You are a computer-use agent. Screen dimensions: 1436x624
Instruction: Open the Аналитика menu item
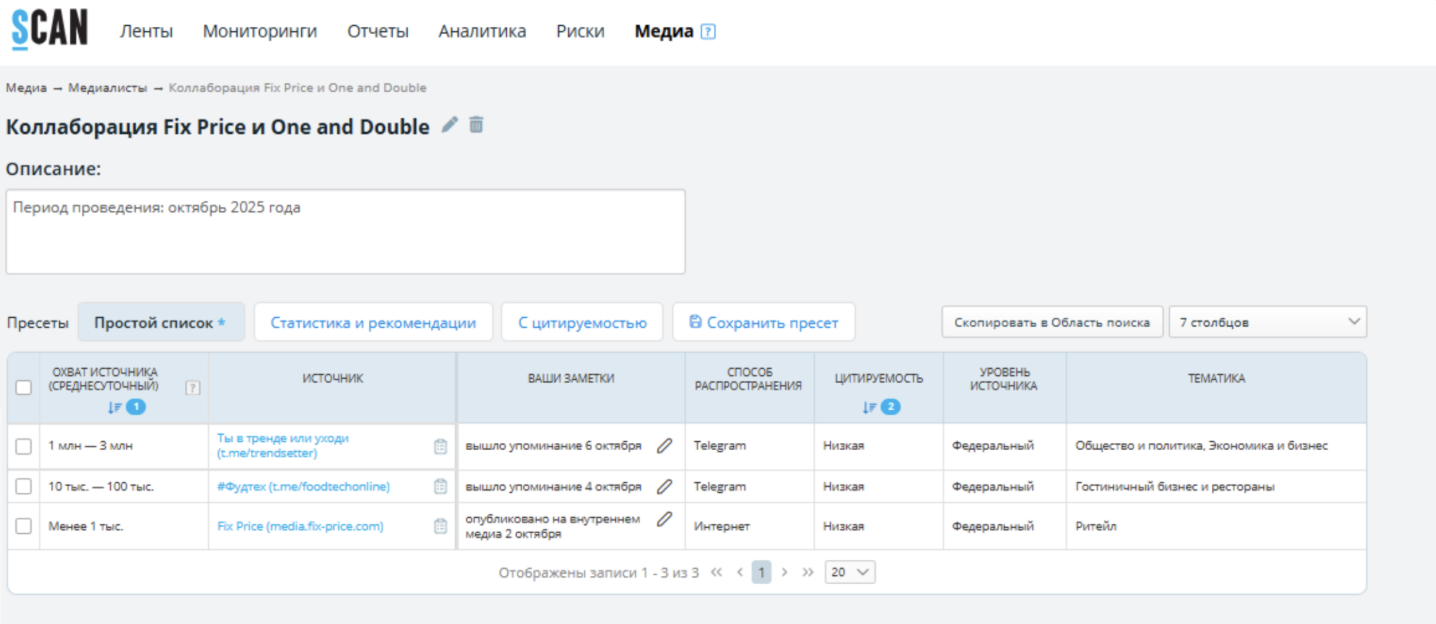(x=482, y=32)
